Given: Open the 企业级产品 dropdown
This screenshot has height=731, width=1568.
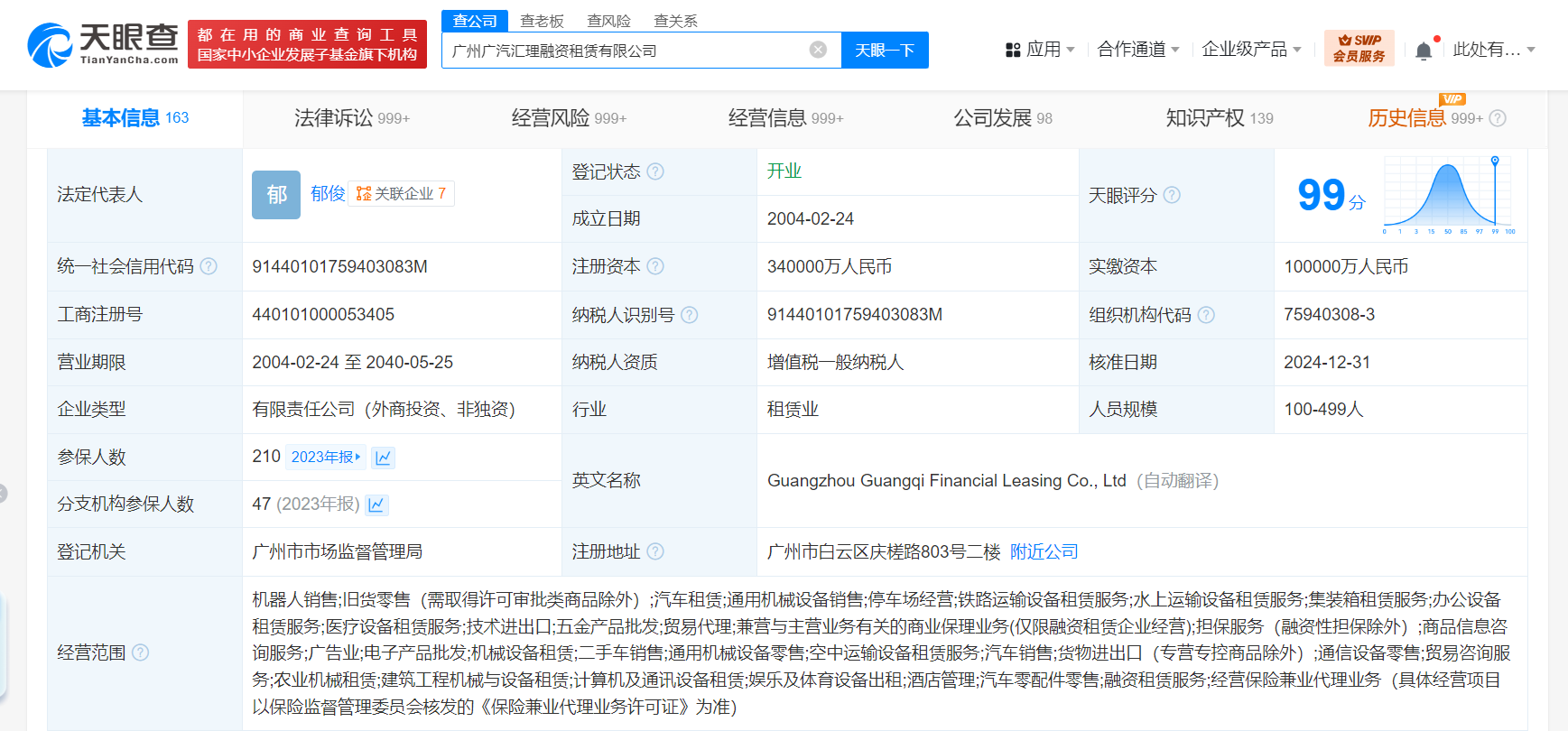Looking at the screenshot, I should [x=1251, y=50].
